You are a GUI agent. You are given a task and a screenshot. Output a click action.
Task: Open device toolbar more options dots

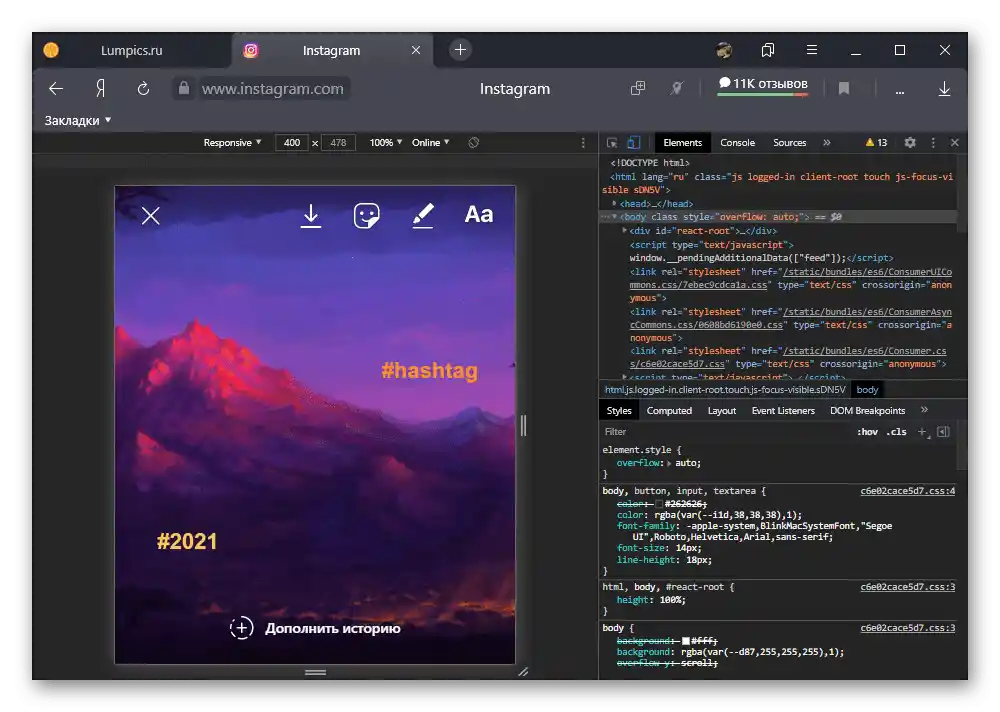click(583, 143)
